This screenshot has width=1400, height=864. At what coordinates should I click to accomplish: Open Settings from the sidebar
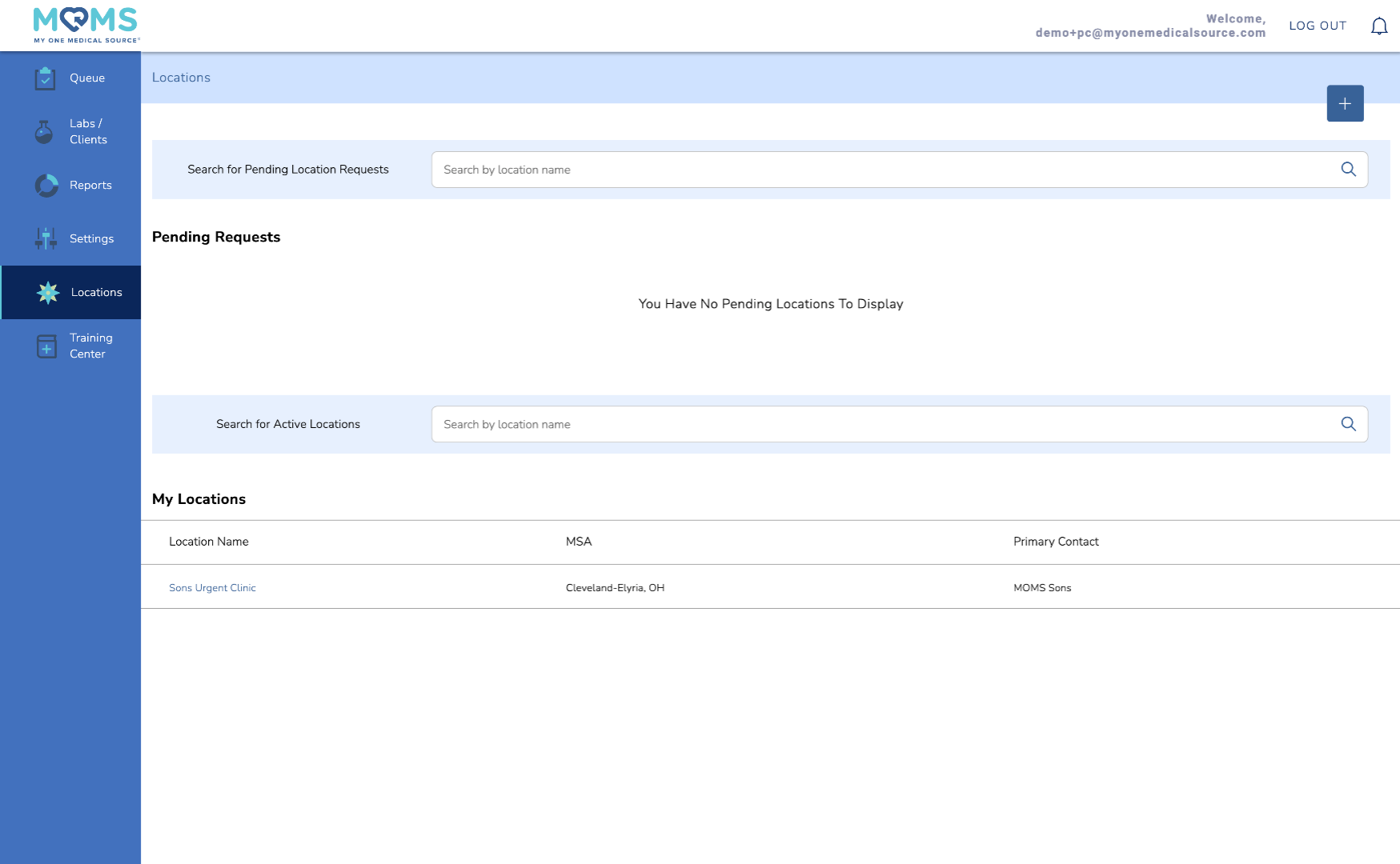click(x=91, y=239)
